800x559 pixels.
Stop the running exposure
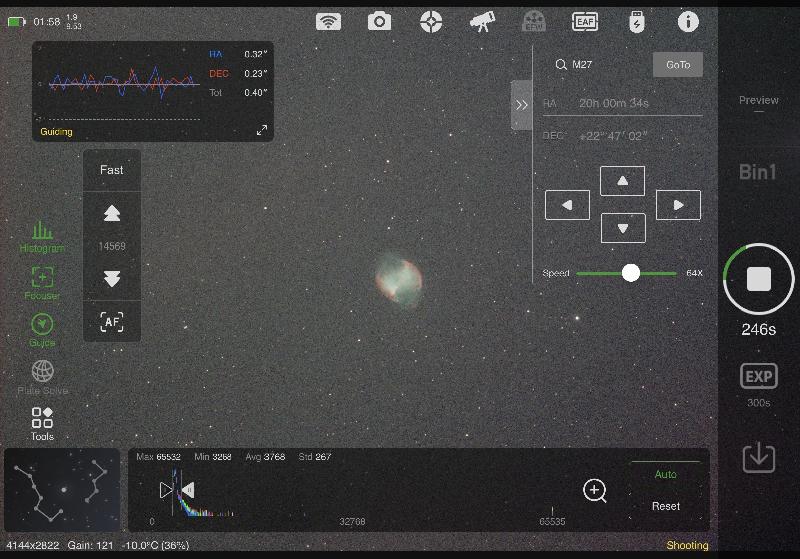click(x=759, y=279)
